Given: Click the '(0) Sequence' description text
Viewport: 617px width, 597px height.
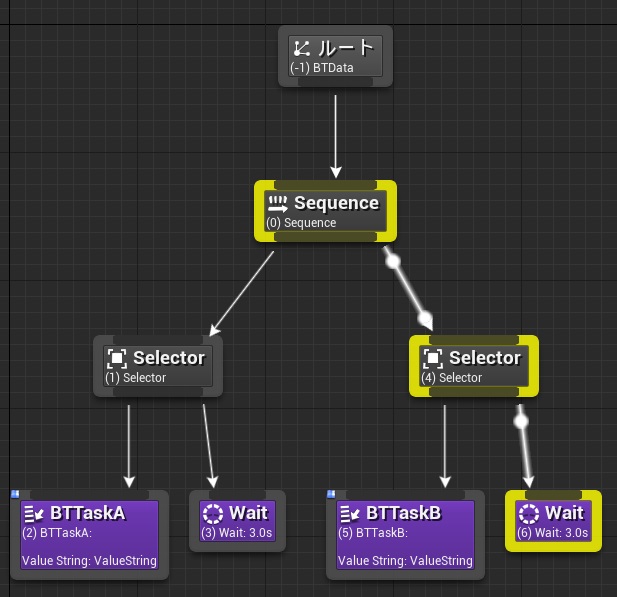Looking at the screenshot, I should pos(301,223).
